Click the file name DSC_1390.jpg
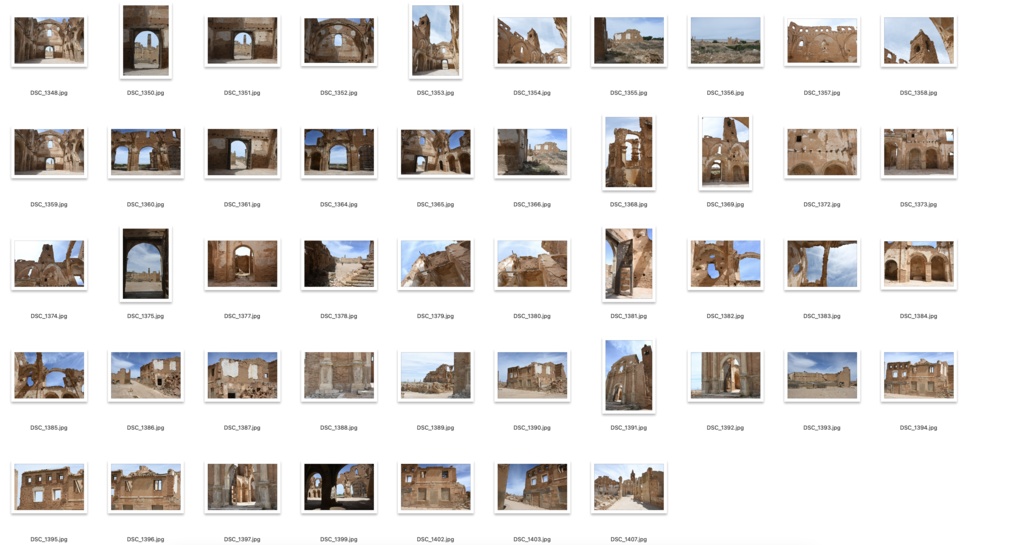The image size is (1024, 545). pos(532,428)
